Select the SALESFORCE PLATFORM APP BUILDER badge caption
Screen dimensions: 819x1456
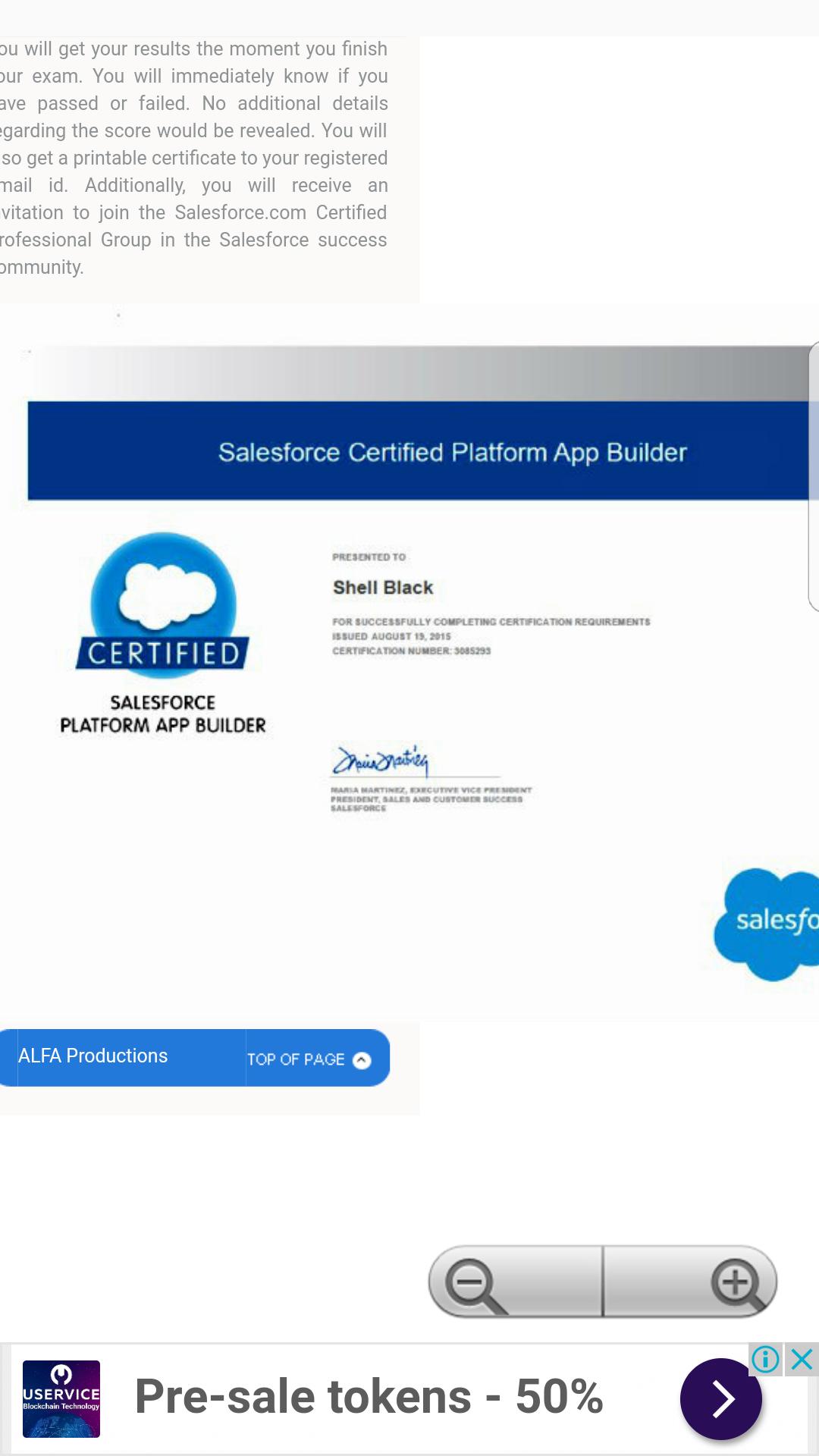pyautogui.click(x=163, y=714)
